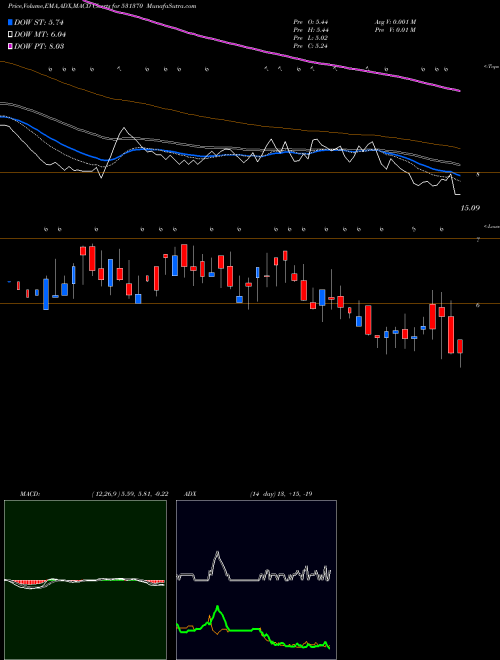
Task: Click the 'Pre H: 5.44' high value
Action: (x=311, y=30)
